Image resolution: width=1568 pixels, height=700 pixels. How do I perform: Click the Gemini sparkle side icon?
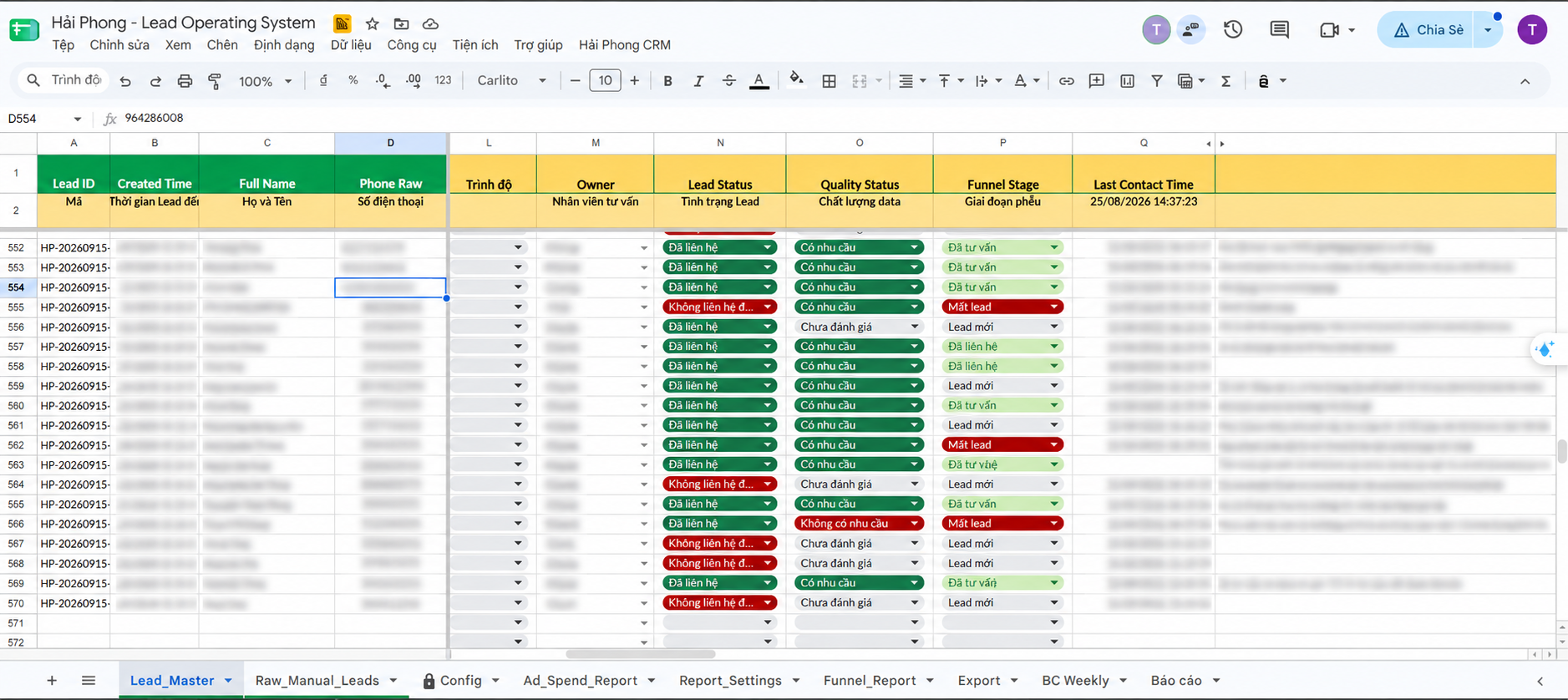(1545, 349)
